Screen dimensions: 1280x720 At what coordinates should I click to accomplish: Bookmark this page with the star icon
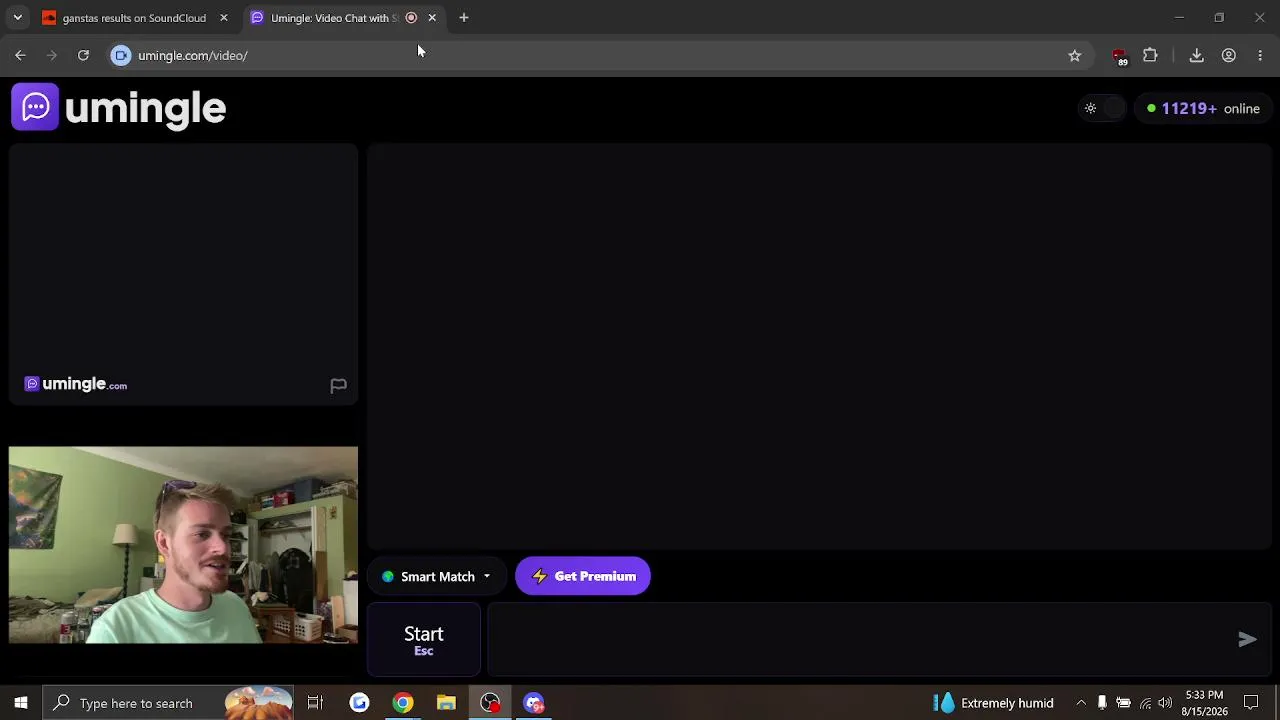pos(1075,56)
